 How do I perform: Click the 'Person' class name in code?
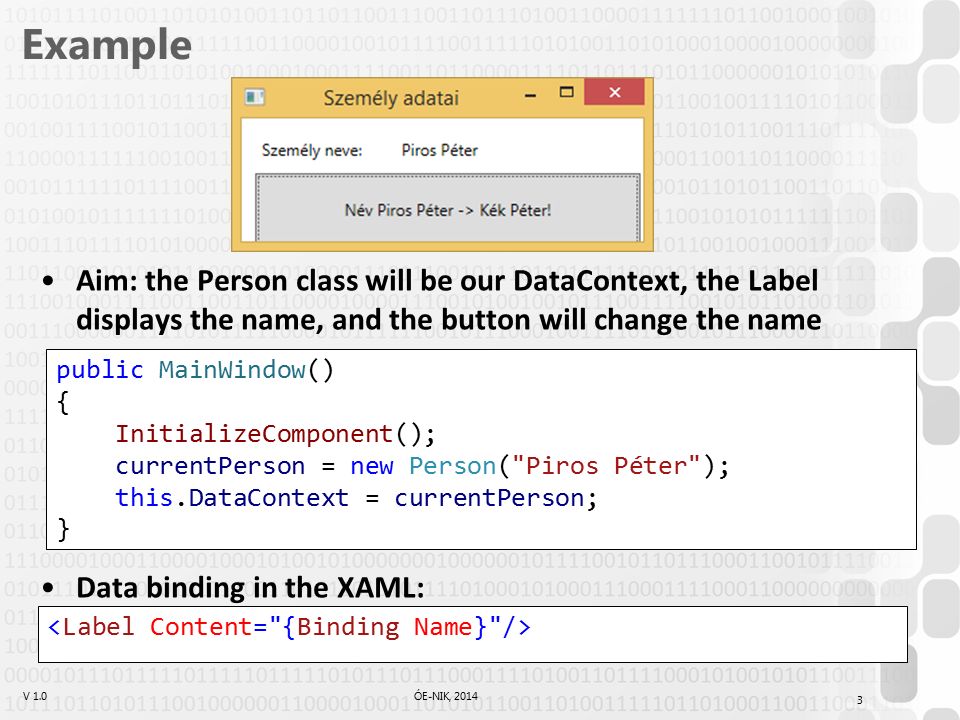452,466
